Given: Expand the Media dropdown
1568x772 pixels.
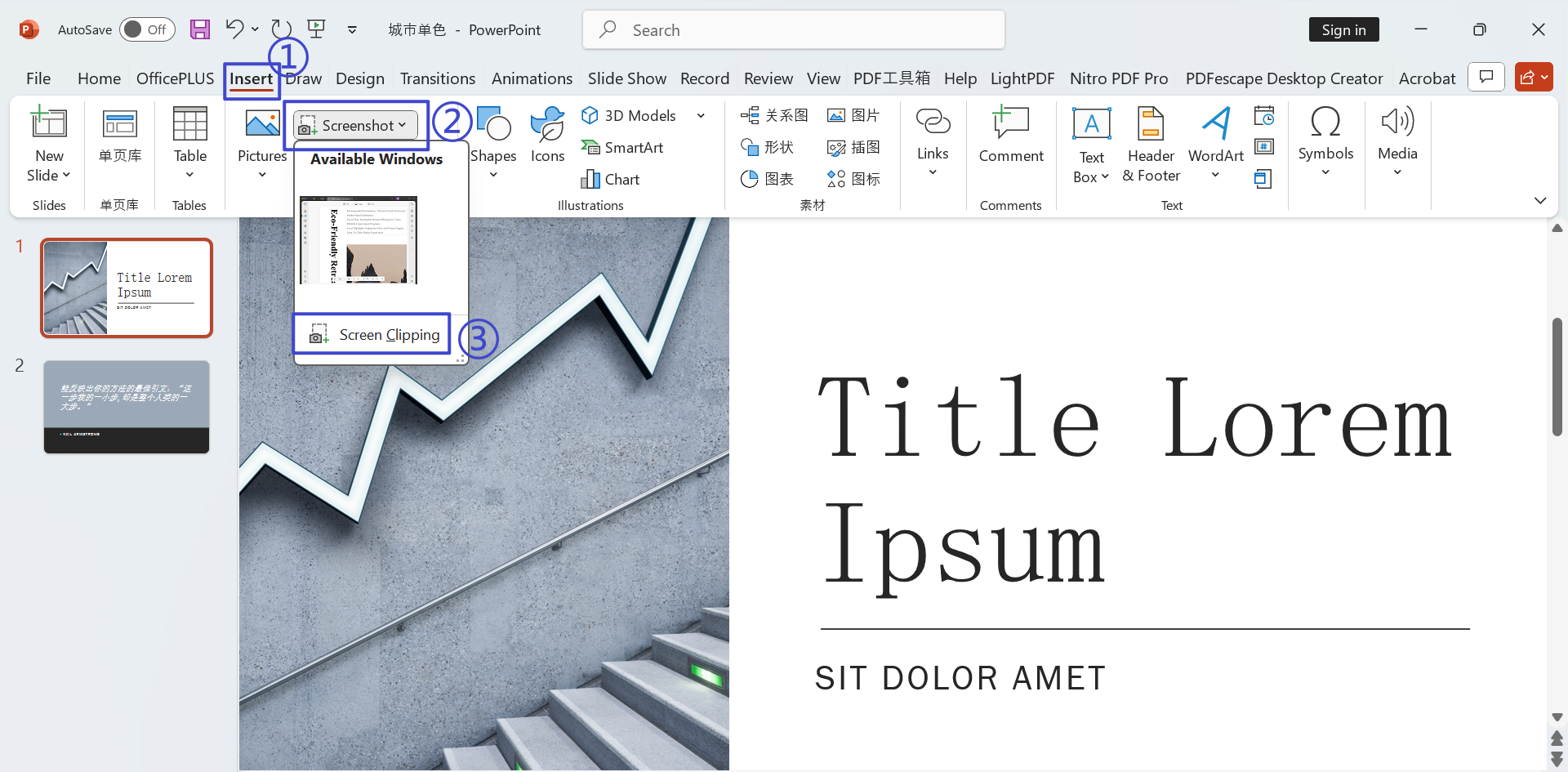Looking at the screenshot, I should click(x=1397, y=171).
